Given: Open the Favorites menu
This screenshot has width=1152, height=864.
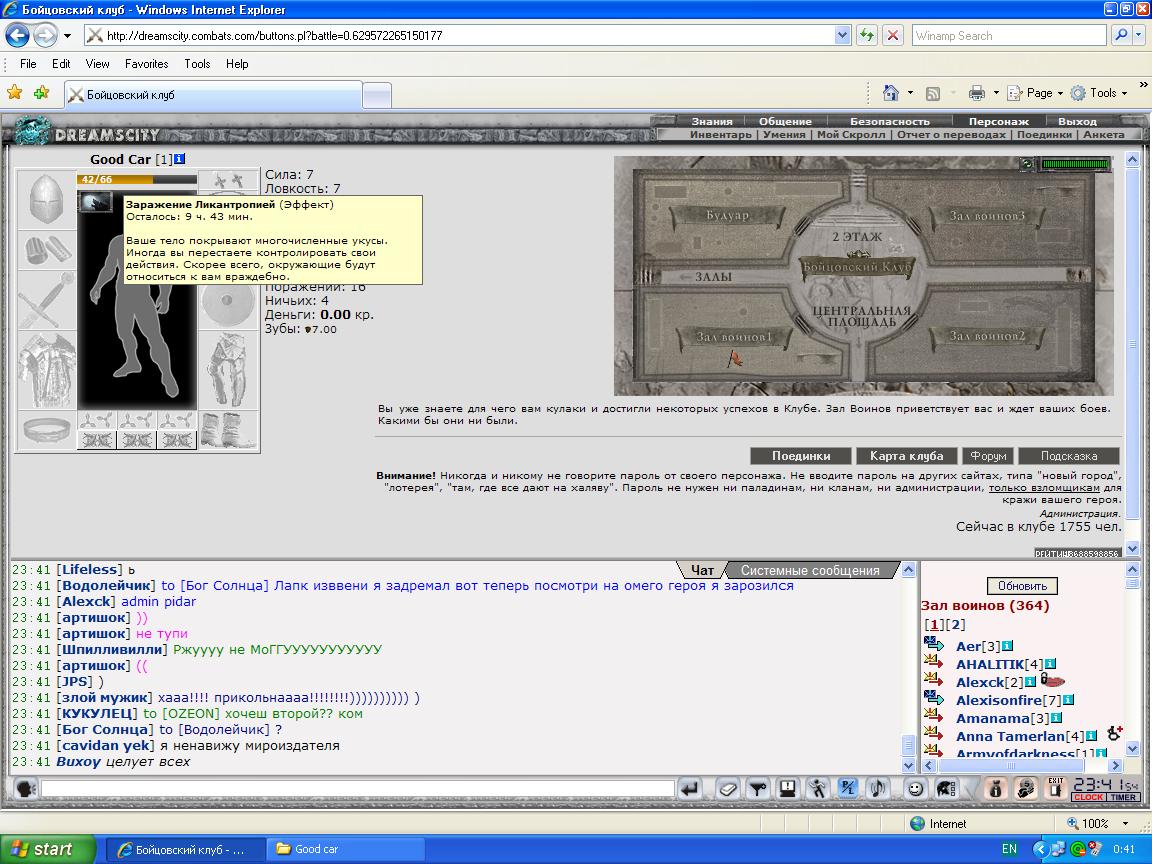Looking at the screenshot, I should [x=146, y=64].
